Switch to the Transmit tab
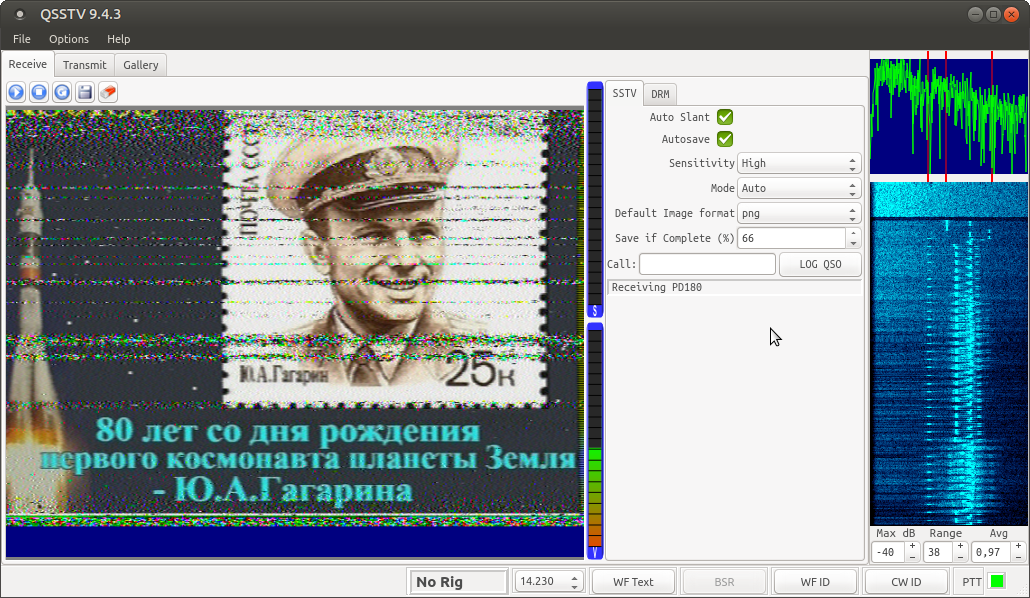Viewport: 1030px width, 598px height. [84, 65]
